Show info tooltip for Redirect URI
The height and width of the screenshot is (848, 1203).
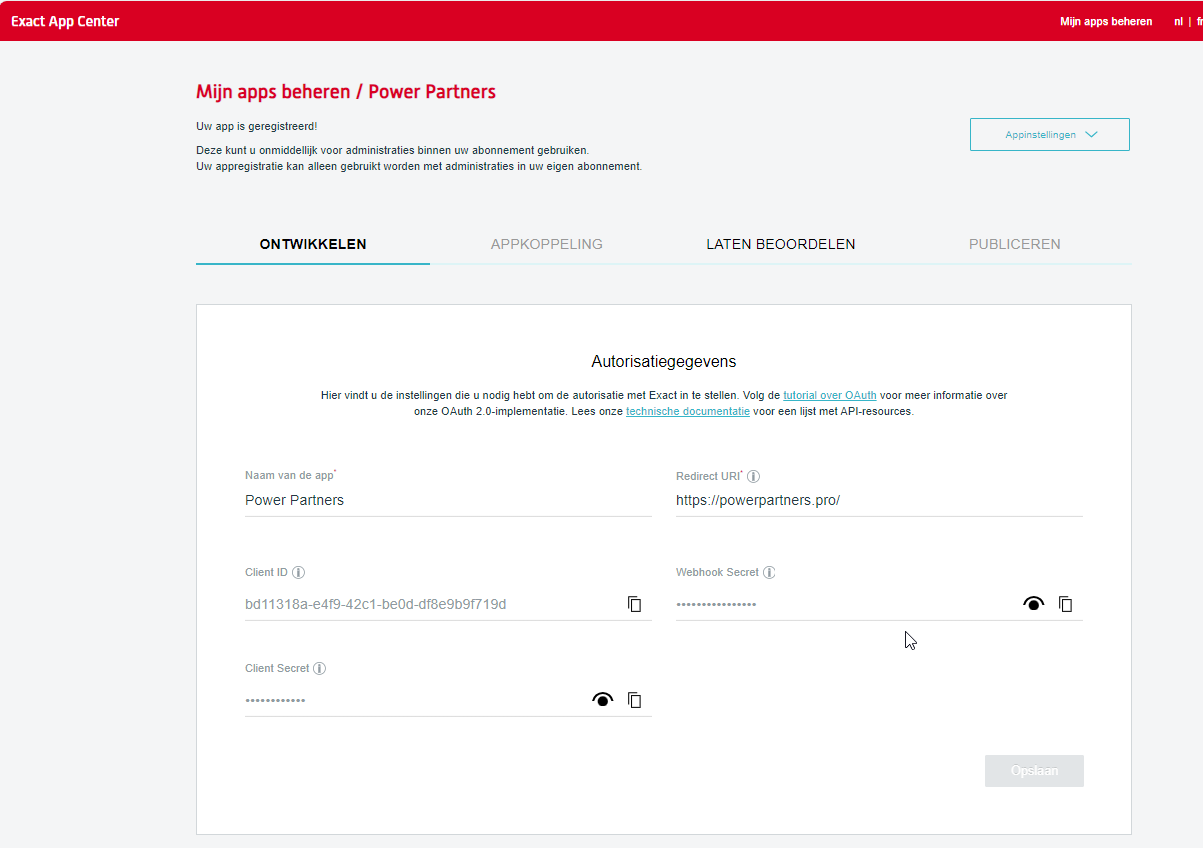[754, 477]
